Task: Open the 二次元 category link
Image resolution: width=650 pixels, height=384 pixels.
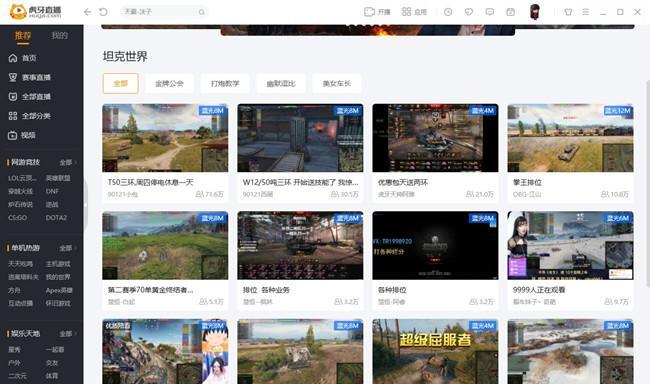Action: 17,376
